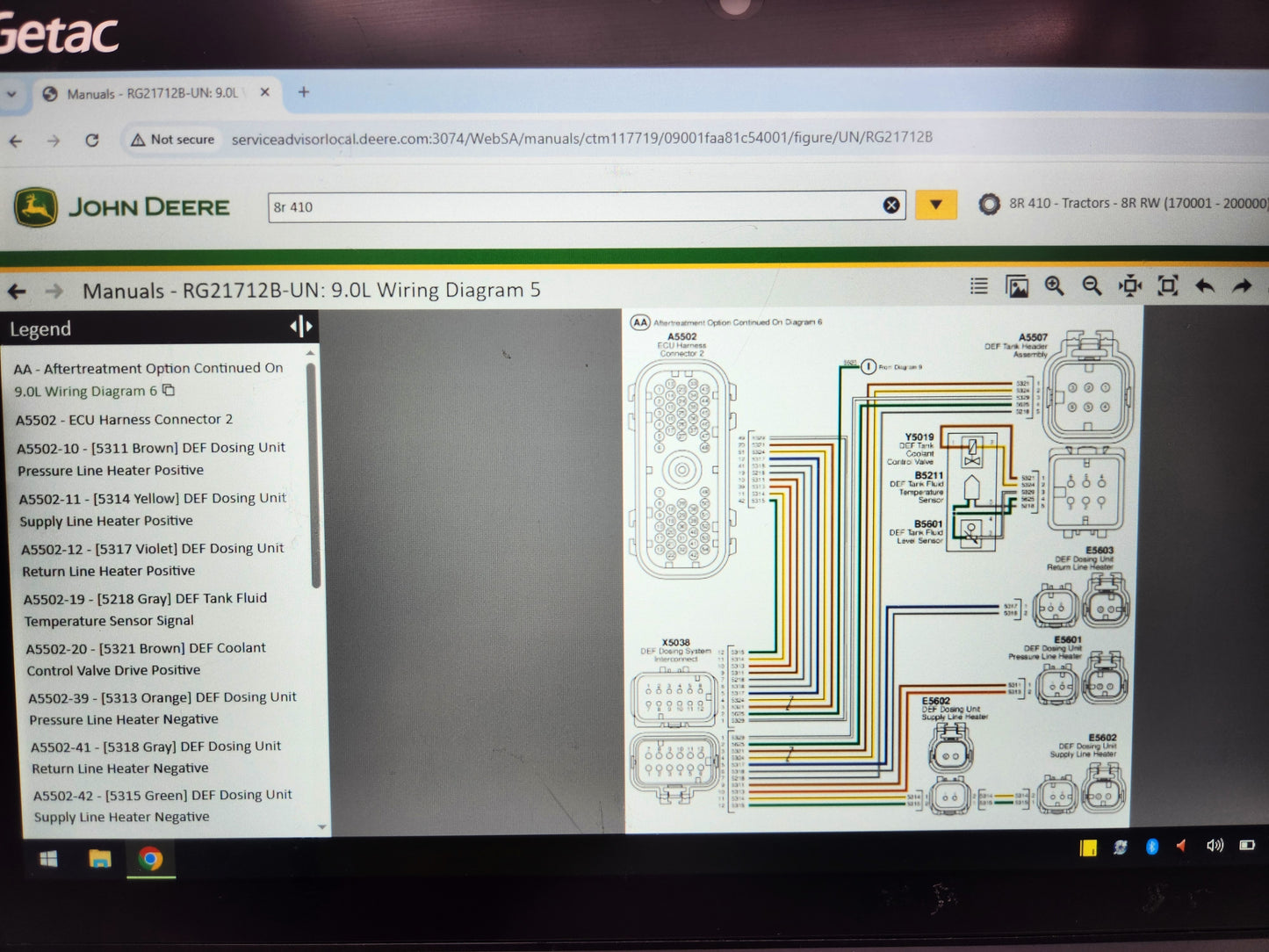Image resolution: width=1269 pixels, height=952 pixels.
Task: Open a new browser tab
Action: coord(303,91)
